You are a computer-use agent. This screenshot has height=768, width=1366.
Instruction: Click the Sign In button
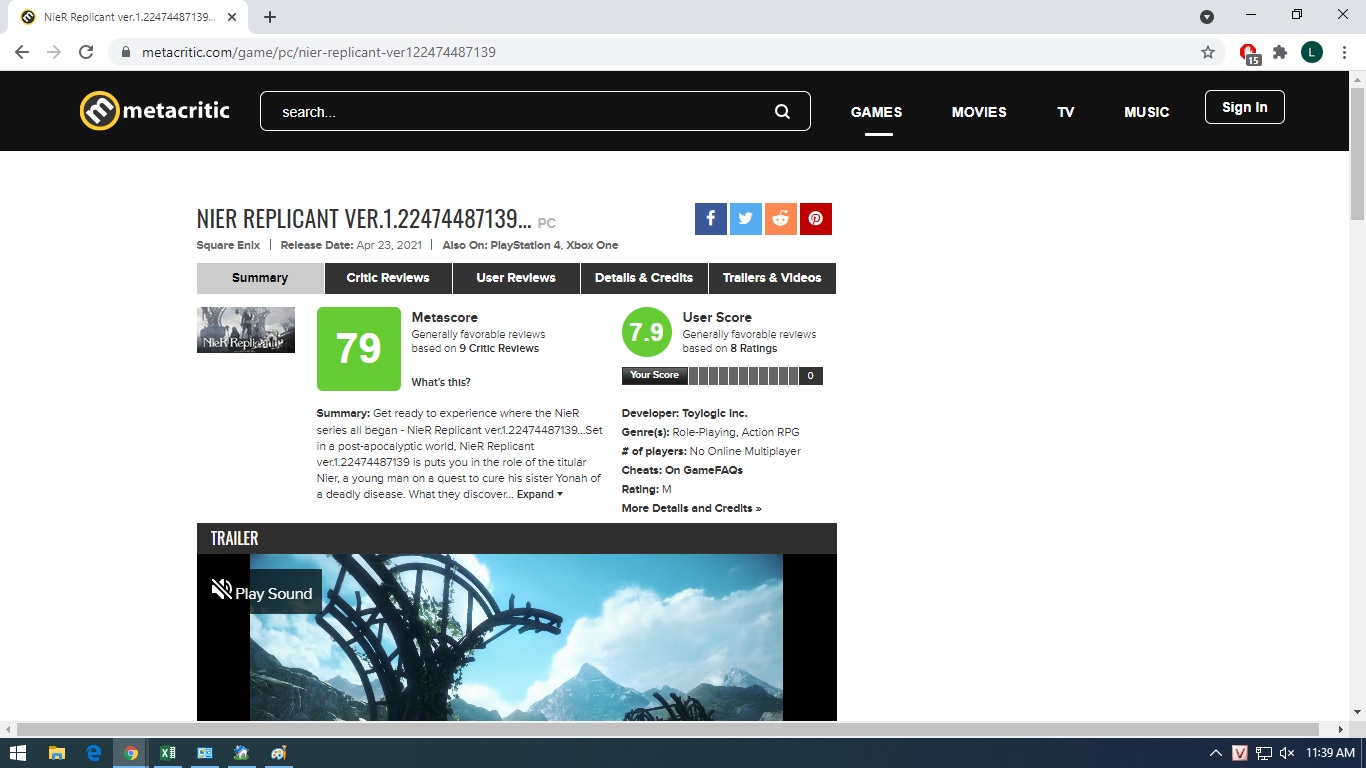tap(1245, 107)
